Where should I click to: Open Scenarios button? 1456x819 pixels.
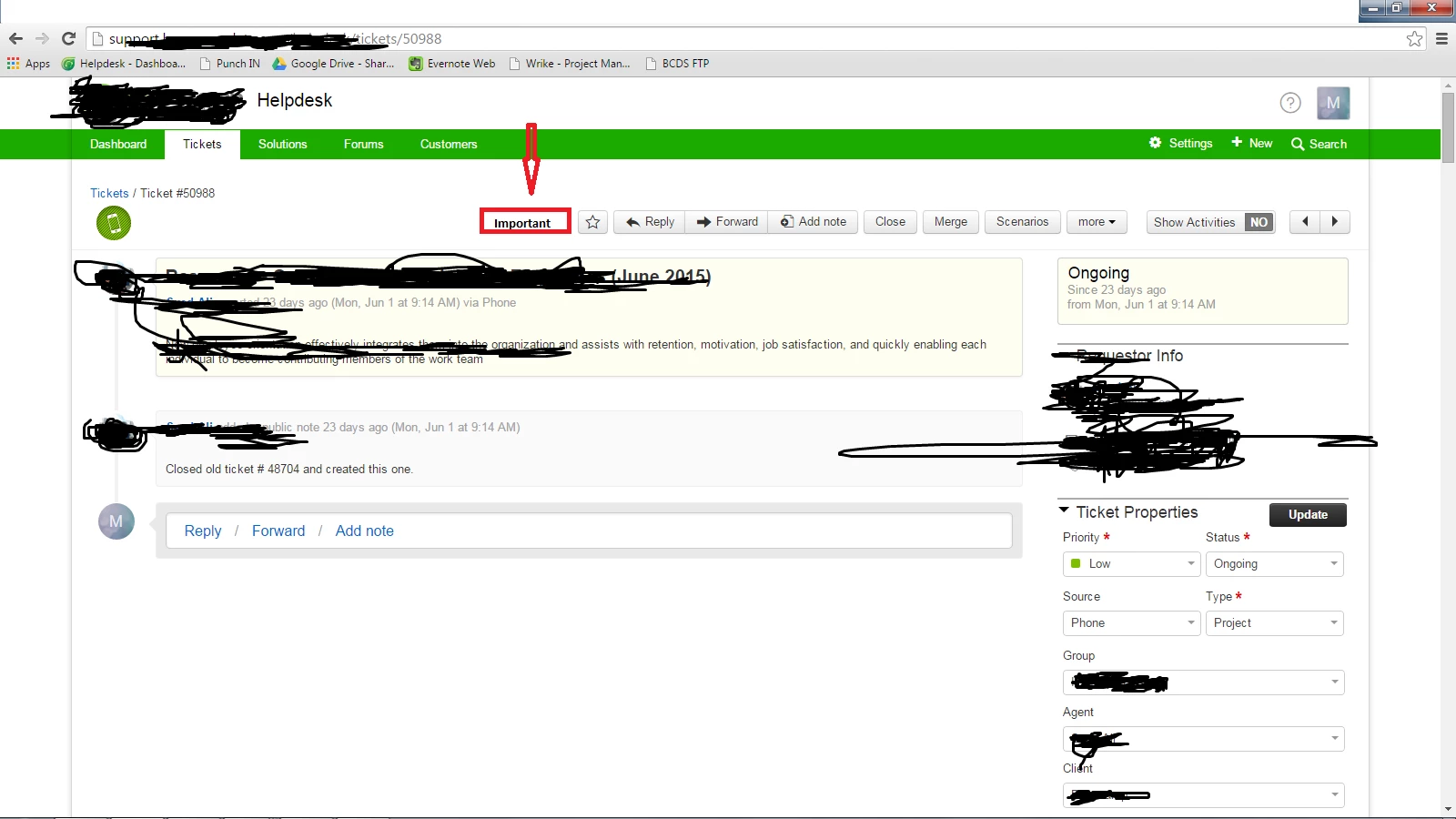click(1022, 222)
